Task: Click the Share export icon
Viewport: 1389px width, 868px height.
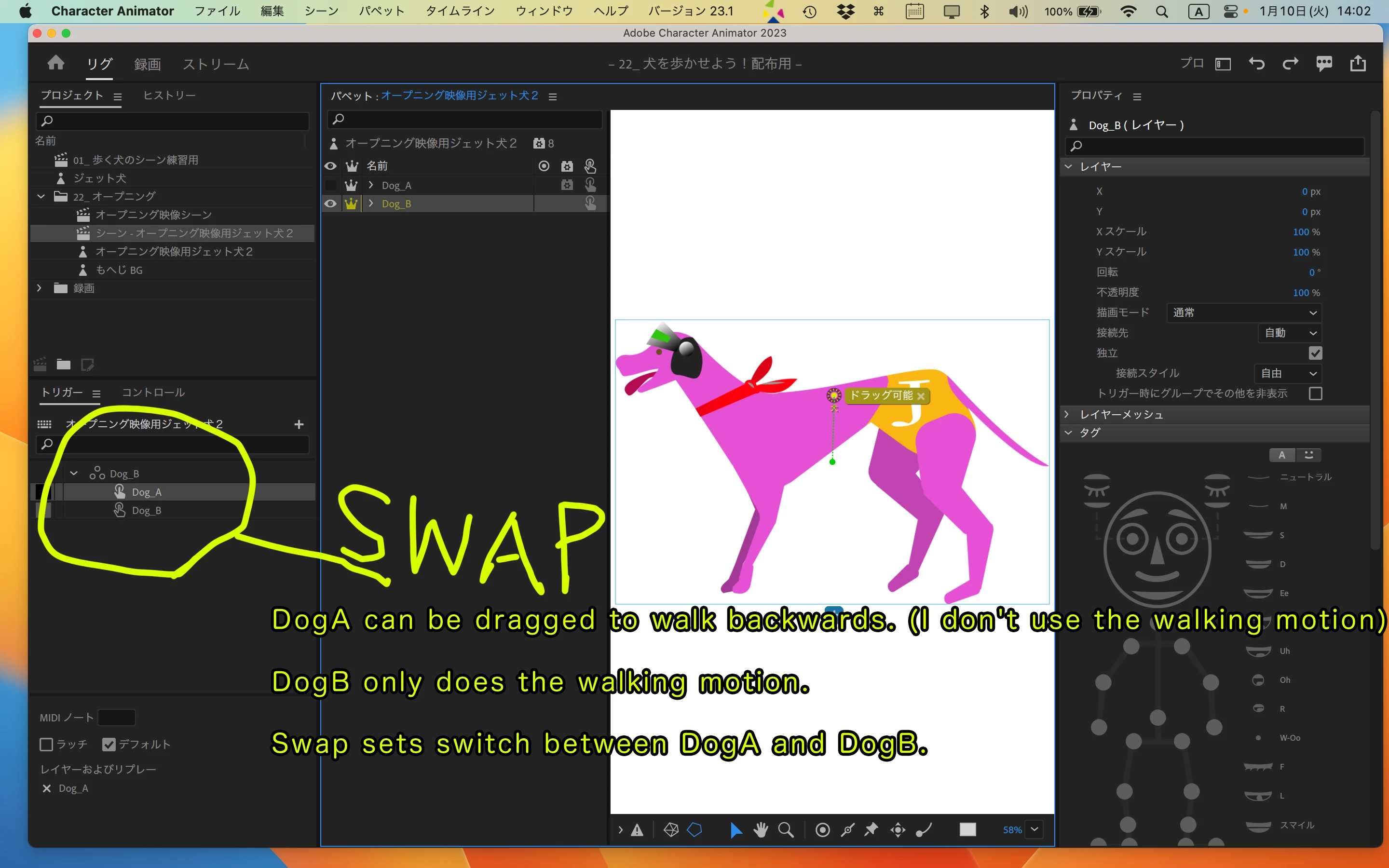Action: pyautogui.click(x=1358, y=63)
